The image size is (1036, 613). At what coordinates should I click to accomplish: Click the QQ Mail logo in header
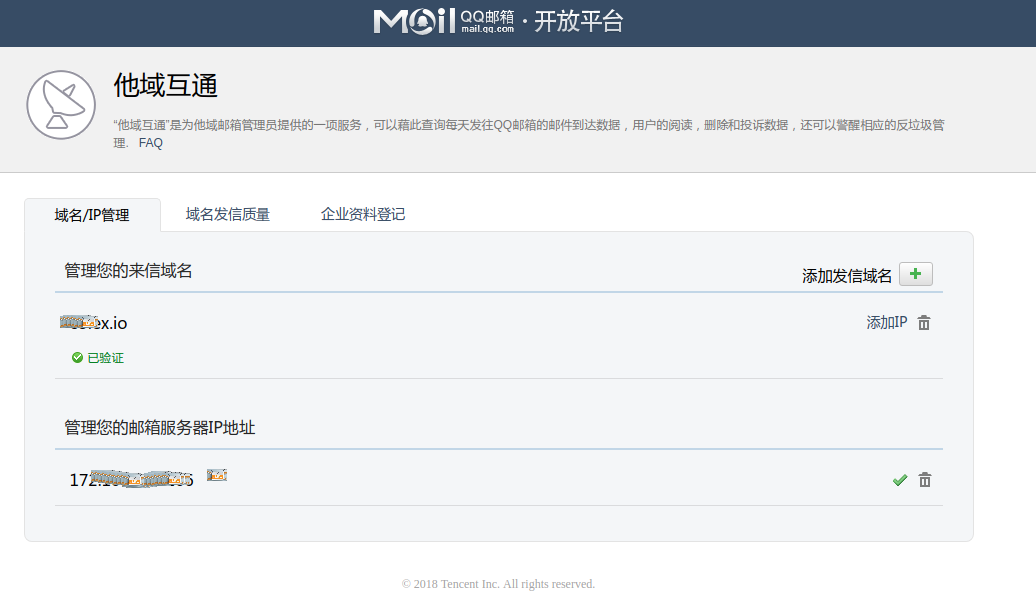click(x=443, y=21)
